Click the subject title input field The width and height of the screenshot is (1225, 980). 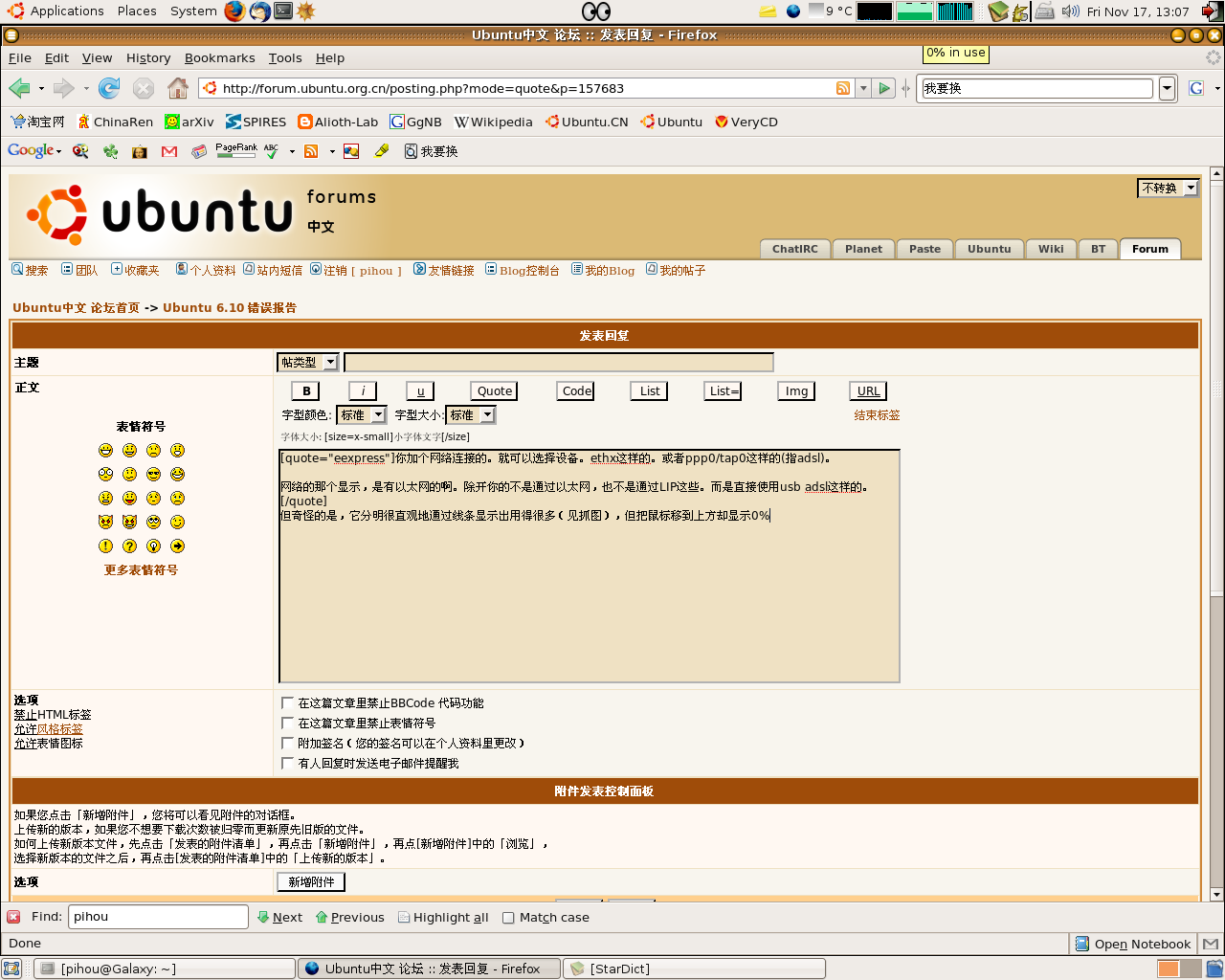[x=558, y=362]
